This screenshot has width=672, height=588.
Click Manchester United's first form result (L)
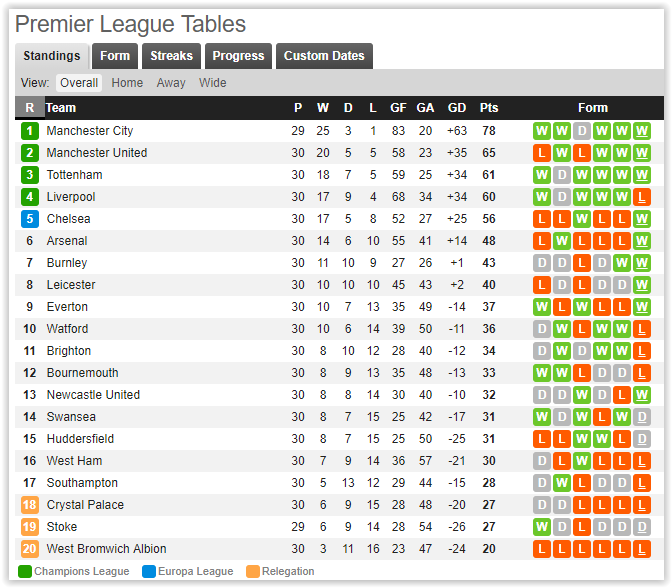pos(542,153)
